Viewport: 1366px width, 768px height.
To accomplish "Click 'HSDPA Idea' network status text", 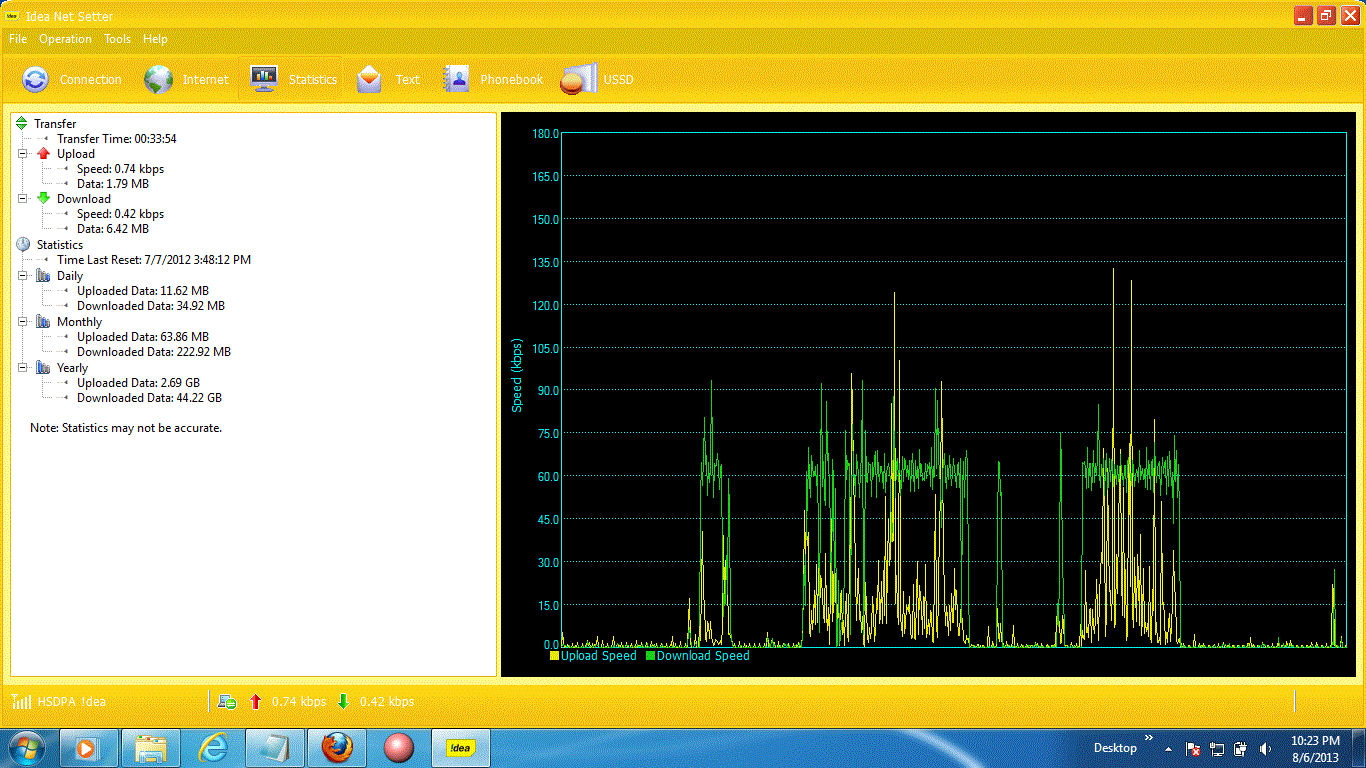I will point(71,701).
